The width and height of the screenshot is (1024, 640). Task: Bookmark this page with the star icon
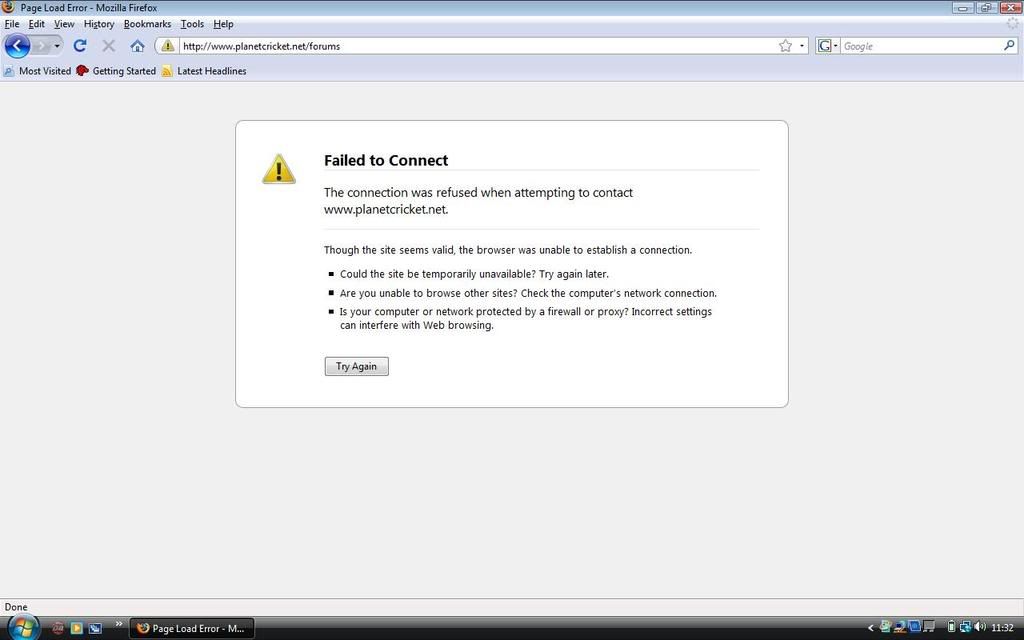click(786, 46)
